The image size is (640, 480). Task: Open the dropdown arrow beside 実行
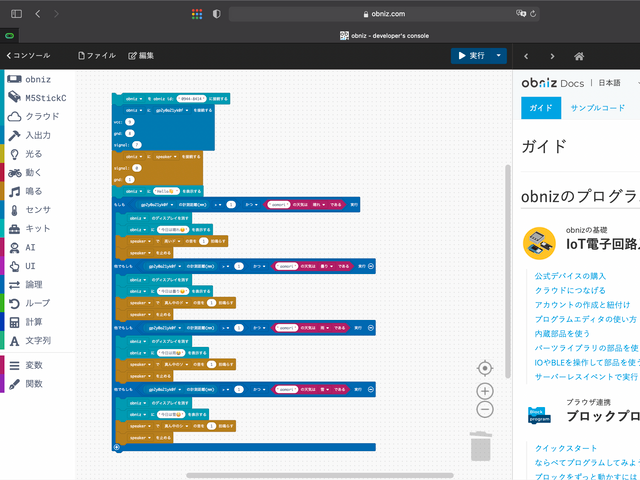499,56
